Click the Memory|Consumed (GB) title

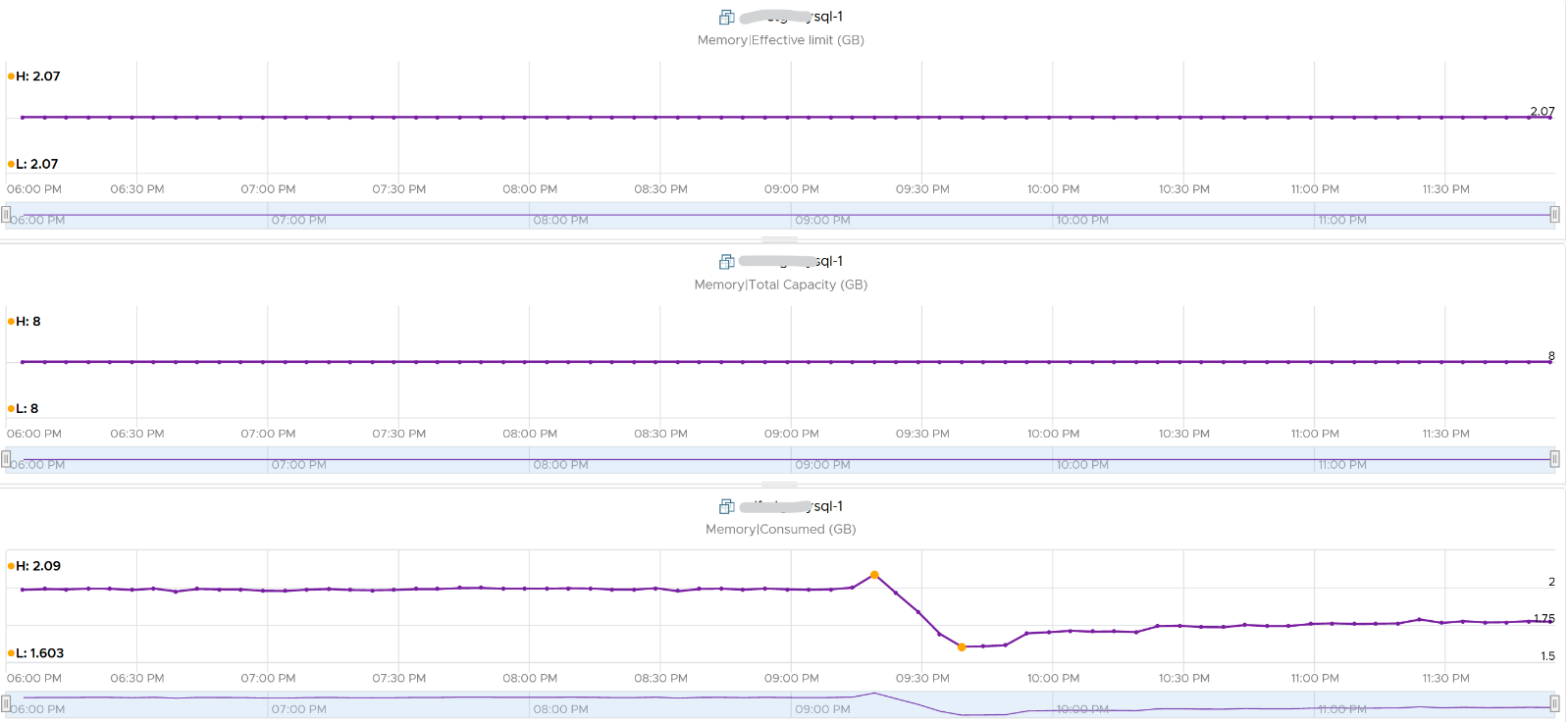pyautogui.click(x=780, y=529)
